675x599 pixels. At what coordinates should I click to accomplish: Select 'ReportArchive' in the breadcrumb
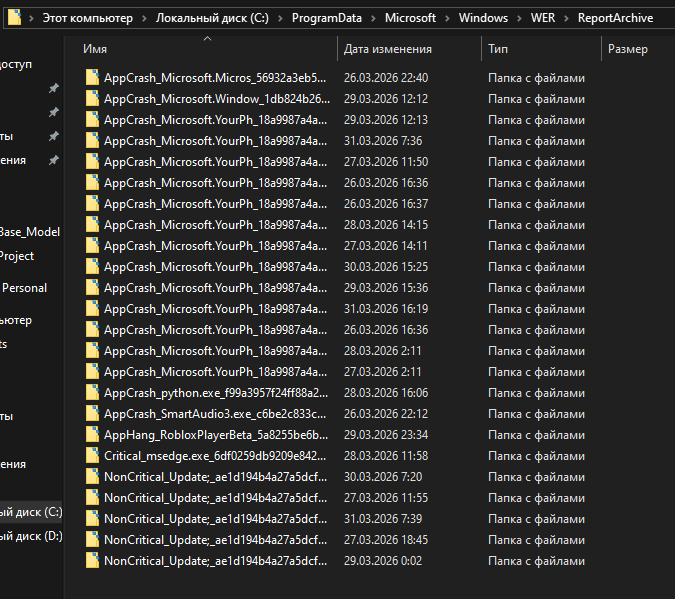coord(615,18)
